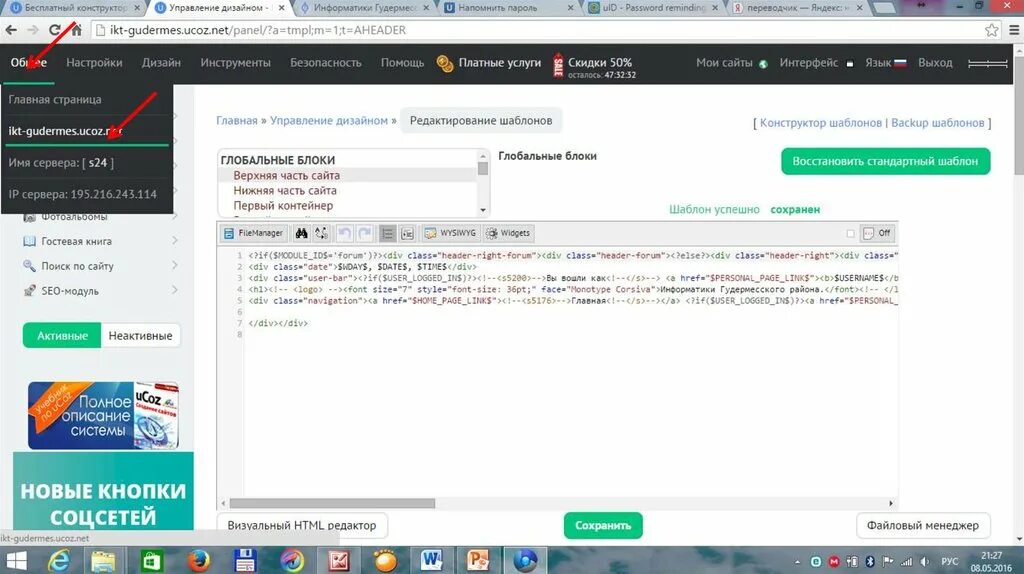Select Первый контейнер template
Viewport: 1024px width, 574px height.
tap(283, 206)
